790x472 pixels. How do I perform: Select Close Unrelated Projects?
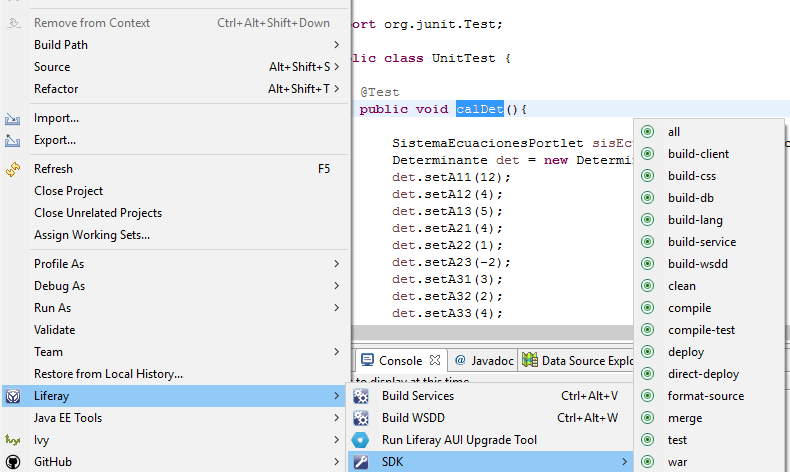[174, 213]
